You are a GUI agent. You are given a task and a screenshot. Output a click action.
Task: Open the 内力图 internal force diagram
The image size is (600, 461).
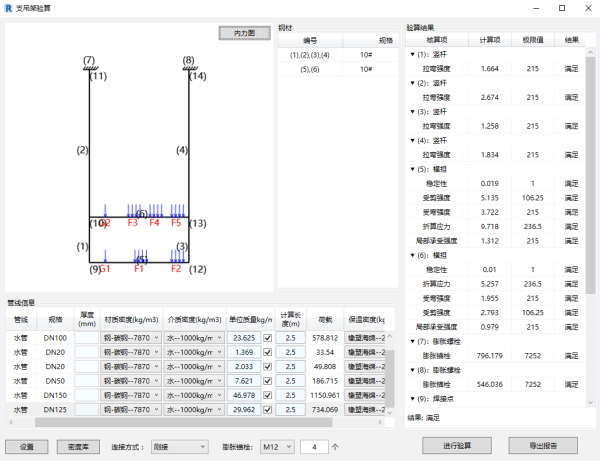click(244, 33)
